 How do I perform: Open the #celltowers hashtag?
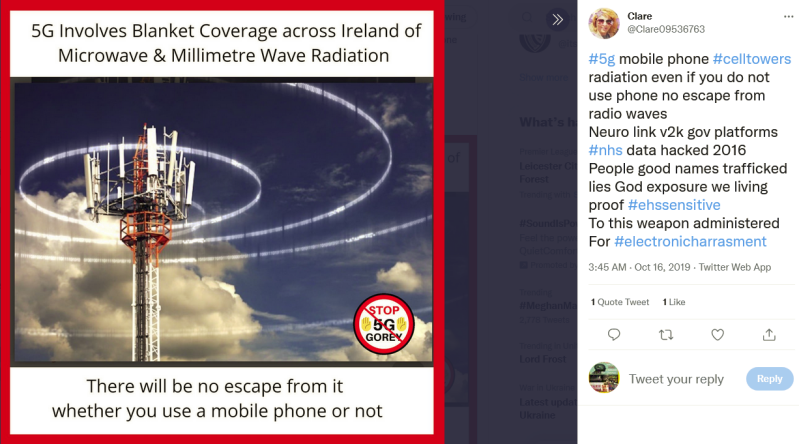tap(752, 59)
